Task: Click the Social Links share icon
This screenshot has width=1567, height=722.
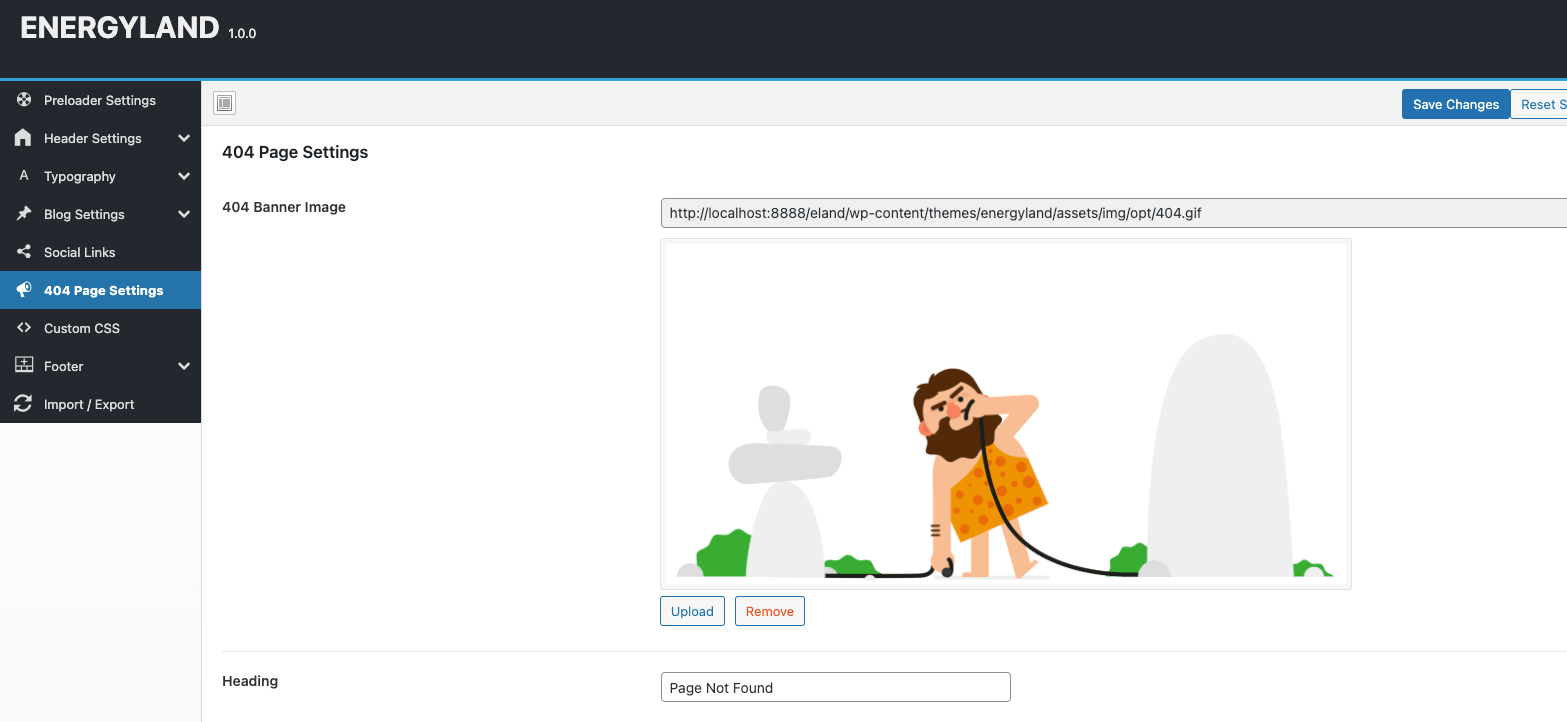Action: (x=24, y=252)
